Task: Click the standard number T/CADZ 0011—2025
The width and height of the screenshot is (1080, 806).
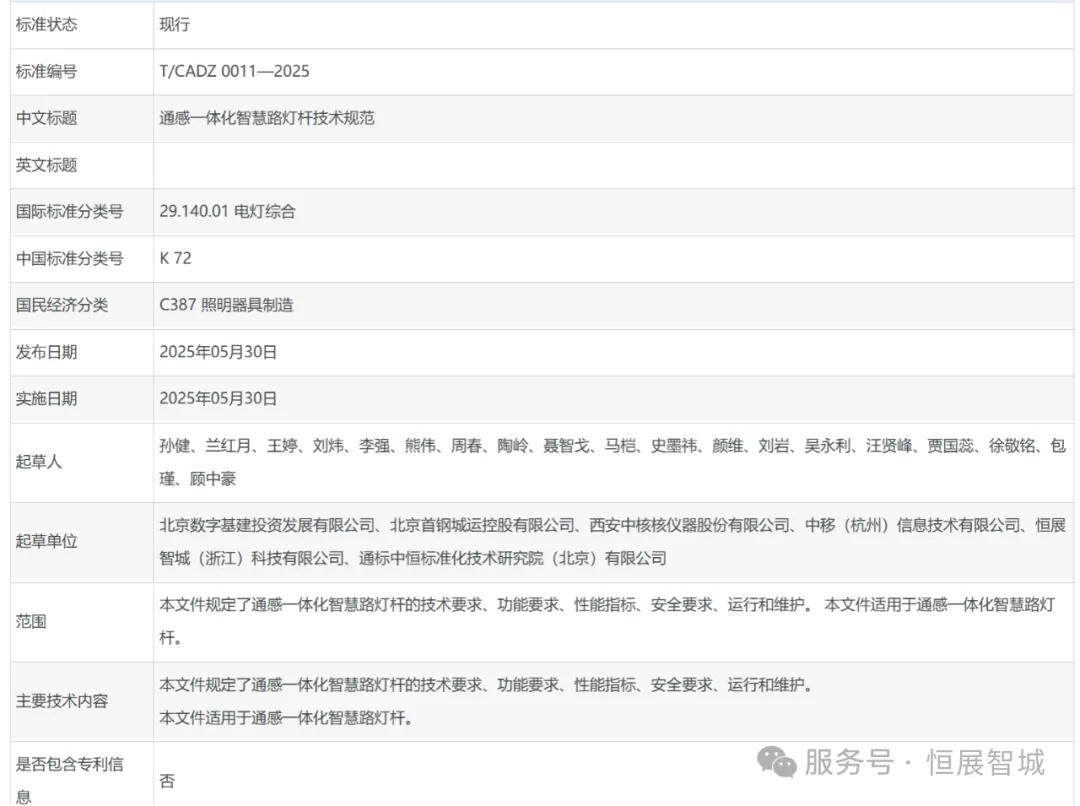Action: 234,71
